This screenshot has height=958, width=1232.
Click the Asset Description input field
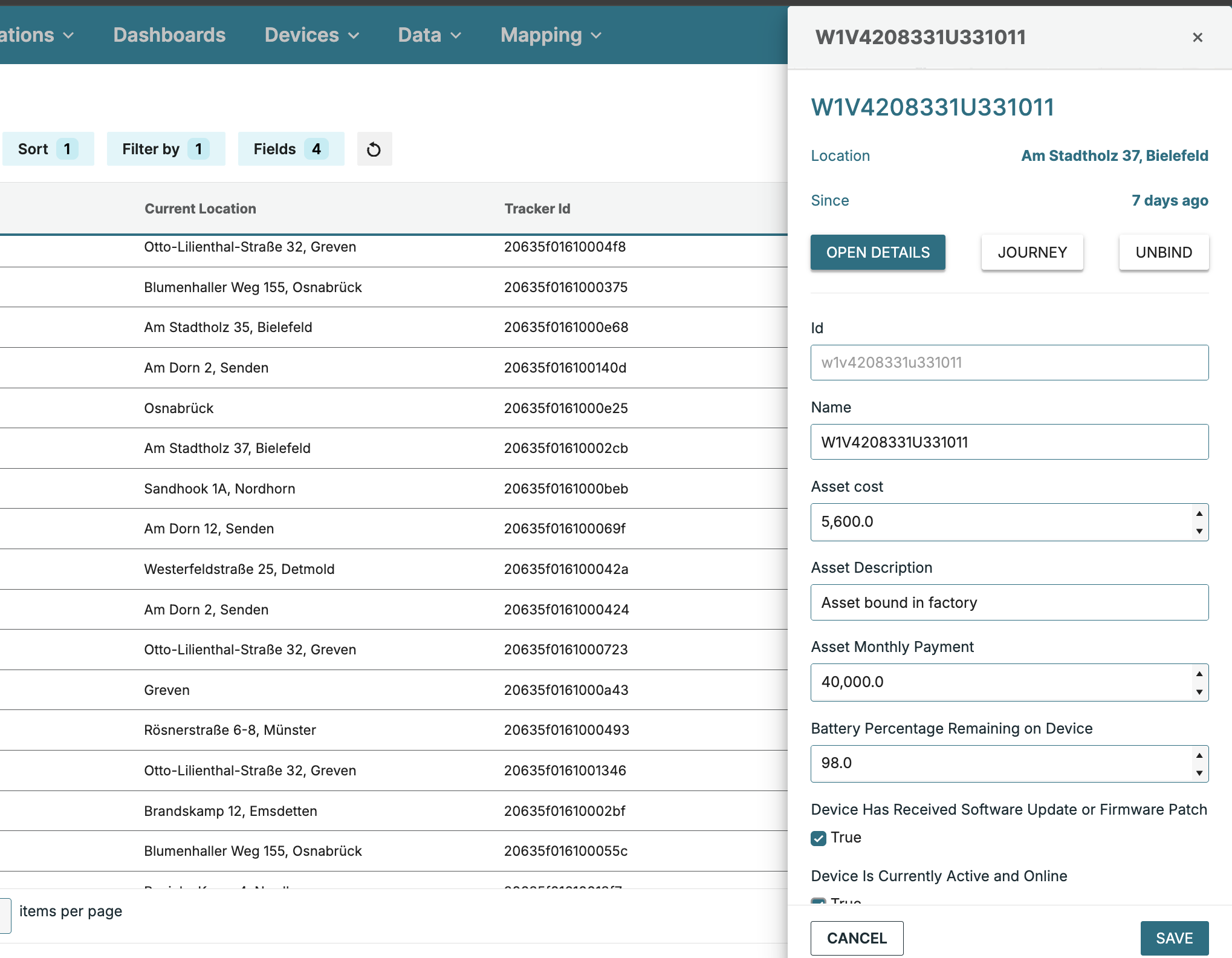click(1009, 602)
